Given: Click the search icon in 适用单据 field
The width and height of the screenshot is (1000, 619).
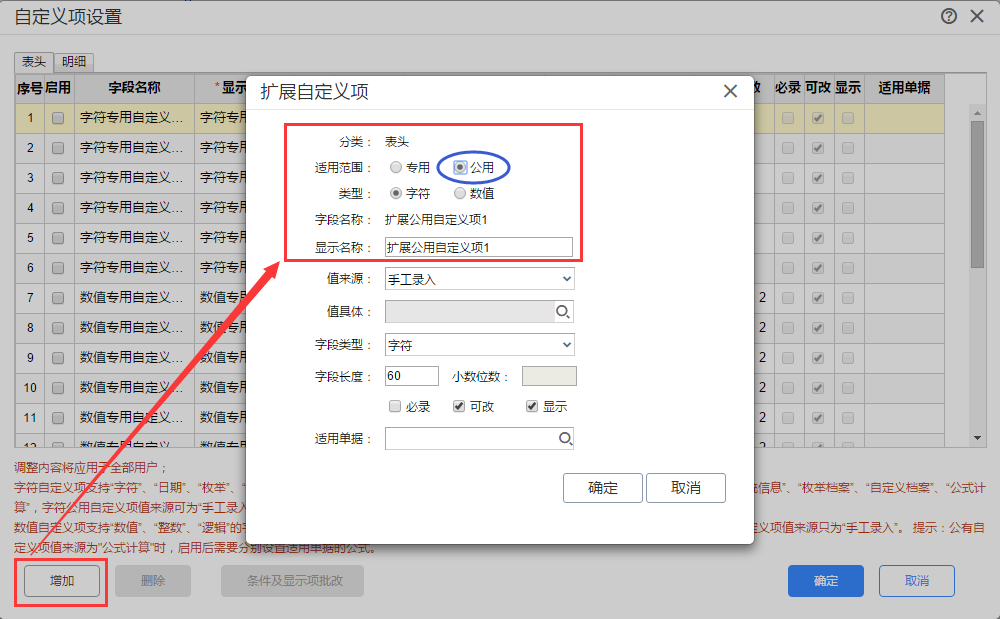Looking at the screenshot, I should coord(565,439).
